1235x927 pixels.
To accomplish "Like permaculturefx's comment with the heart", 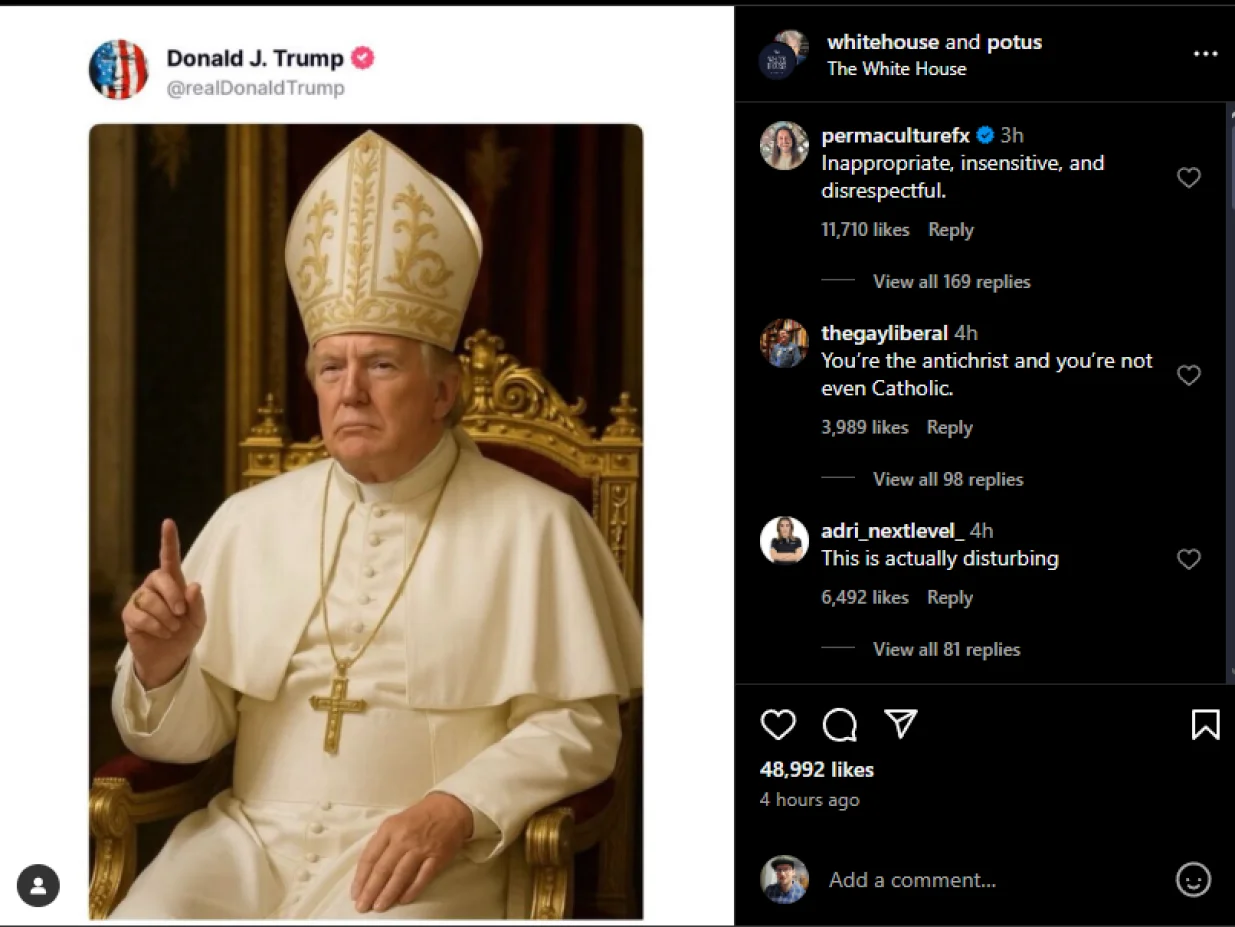I will [1189, 177].
